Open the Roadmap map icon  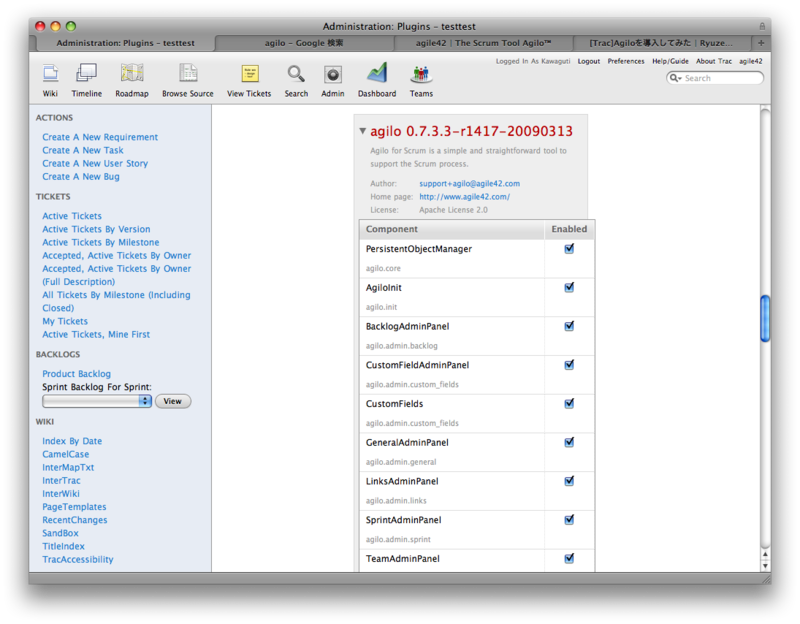coord(132,73)
